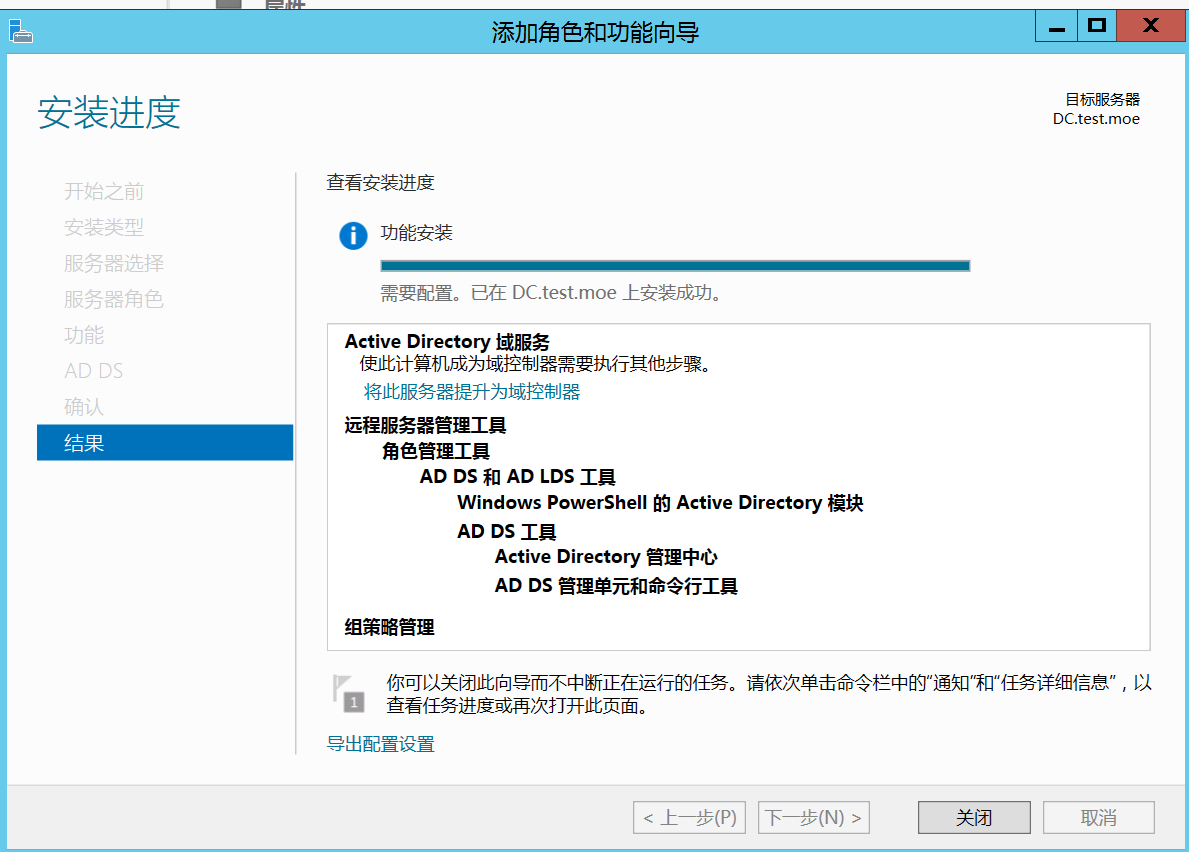Click the notification flag icon
The image size is (1189, 852).
tap(347, 692)
